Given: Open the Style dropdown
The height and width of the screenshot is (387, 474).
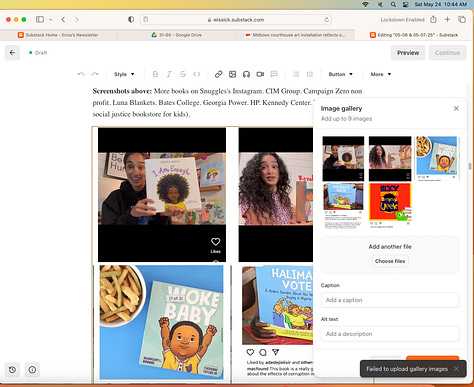Looking at the screenshot, I should click(x=124, y=74).
